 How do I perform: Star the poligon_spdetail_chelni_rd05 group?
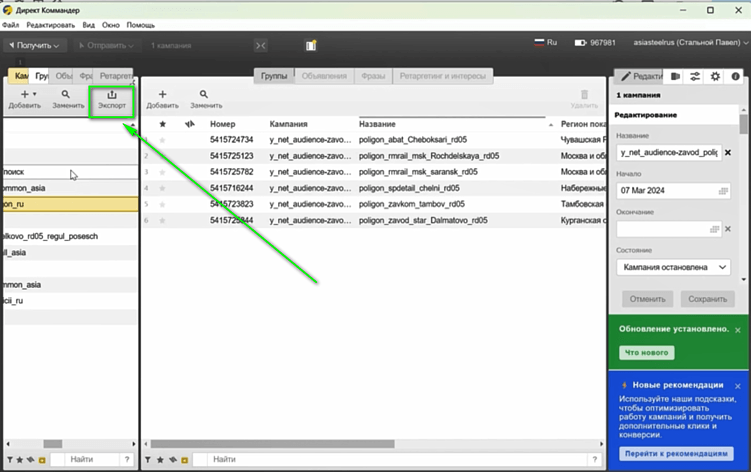pyautogui.click(x=162, y=188)
